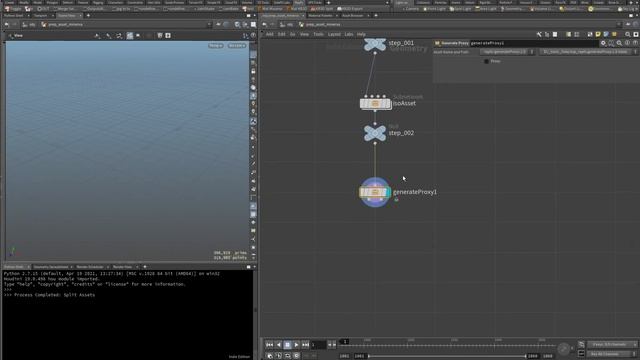Screen dimensions: 640x360
Task: Click the Point Light shelf tool
Action: pyautogui.click(x=434, y=9)
